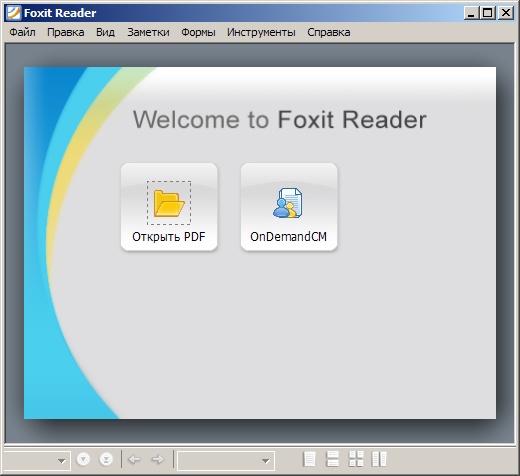Open the Правка menu
The height and width of the screenshot is (476, 520).
click(x=66, y=32)
